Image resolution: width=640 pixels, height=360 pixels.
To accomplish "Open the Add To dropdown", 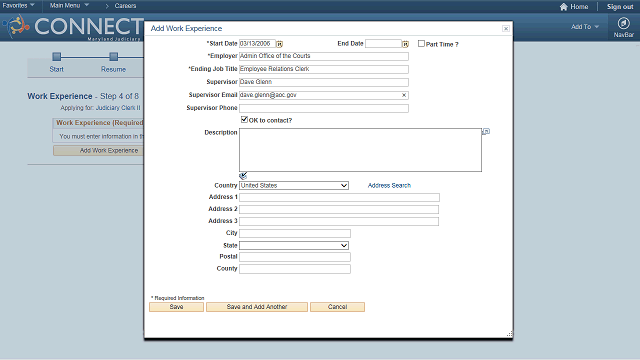I will coord(585,27).
